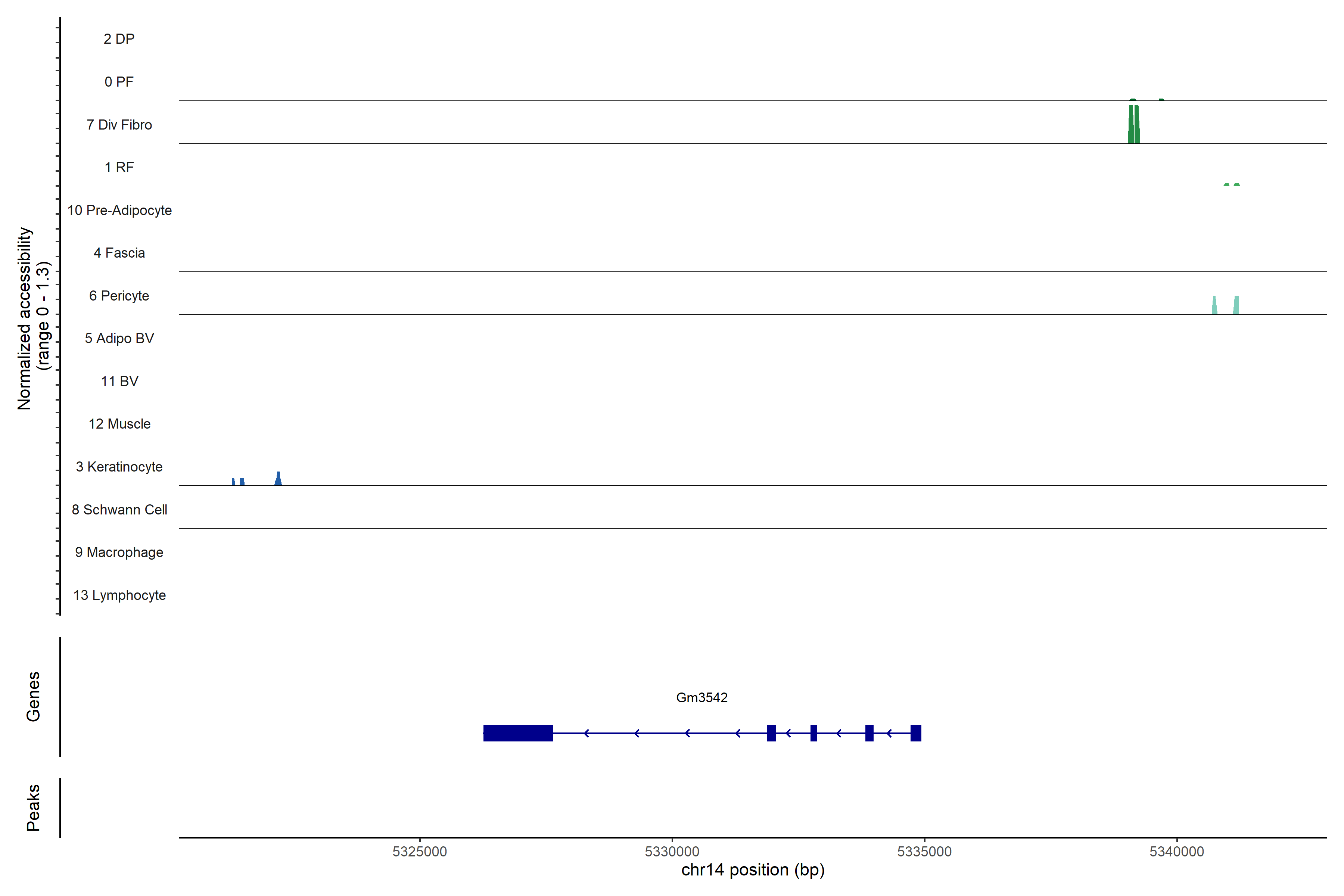Screen dimensions: 1344x896
Task: Click the Genes panel label
Action: [x=33, y=697]
